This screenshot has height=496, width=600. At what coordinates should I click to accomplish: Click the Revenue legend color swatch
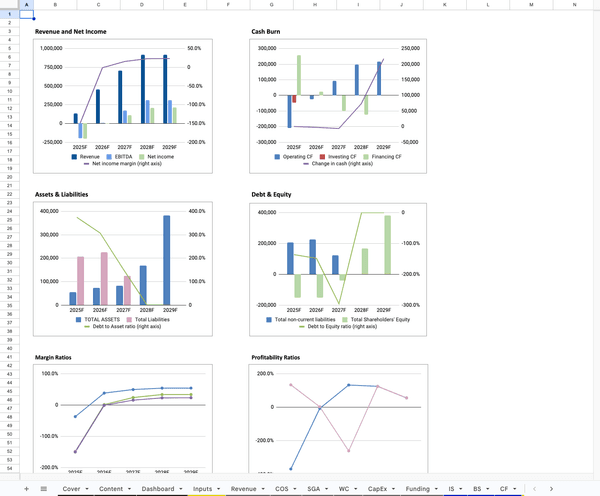click(75, 157)
